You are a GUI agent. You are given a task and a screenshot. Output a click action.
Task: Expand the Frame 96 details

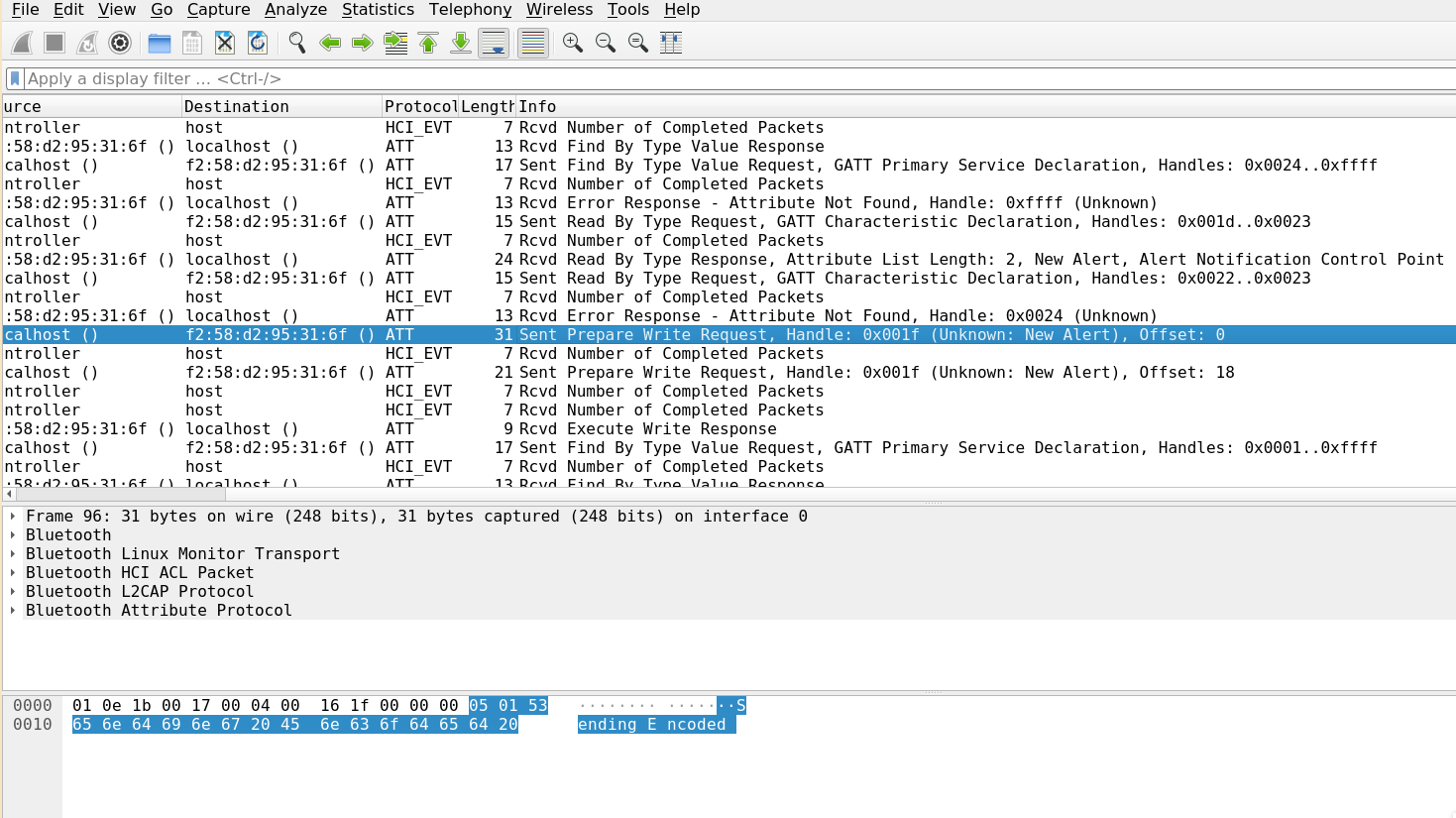[14, 516]
